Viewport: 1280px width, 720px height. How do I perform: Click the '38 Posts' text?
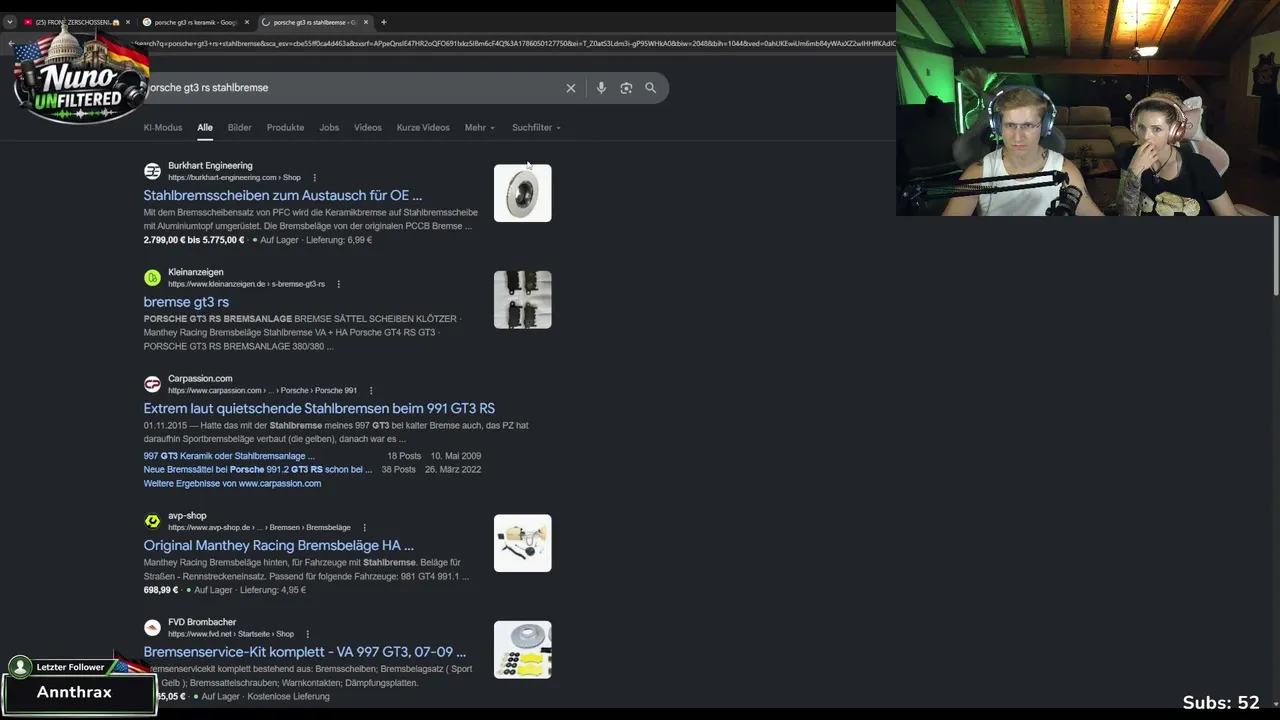click(x=399, y=469)
